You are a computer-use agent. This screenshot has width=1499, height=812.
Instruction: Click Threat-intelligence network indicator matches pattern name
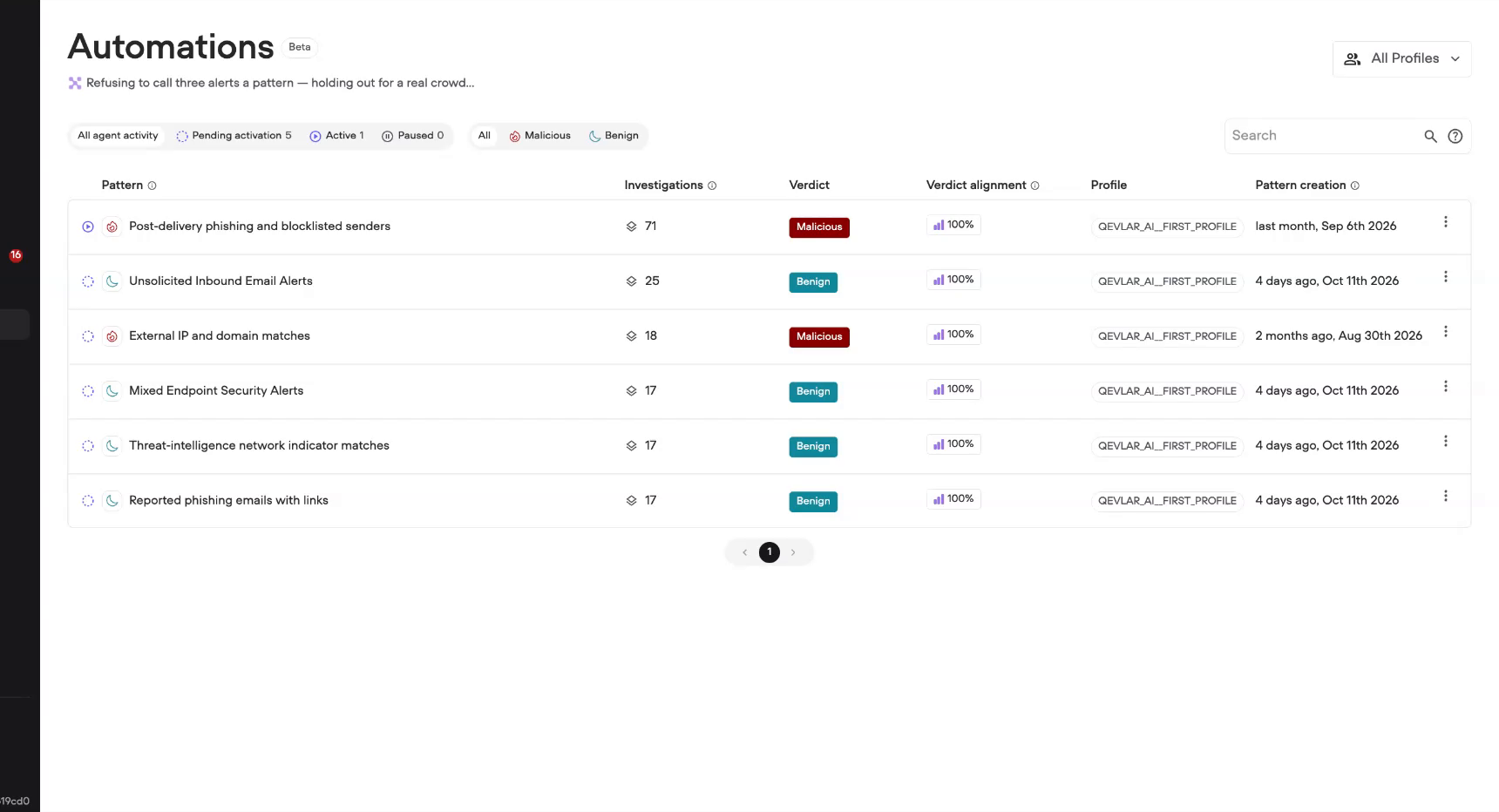click(259, 446)
